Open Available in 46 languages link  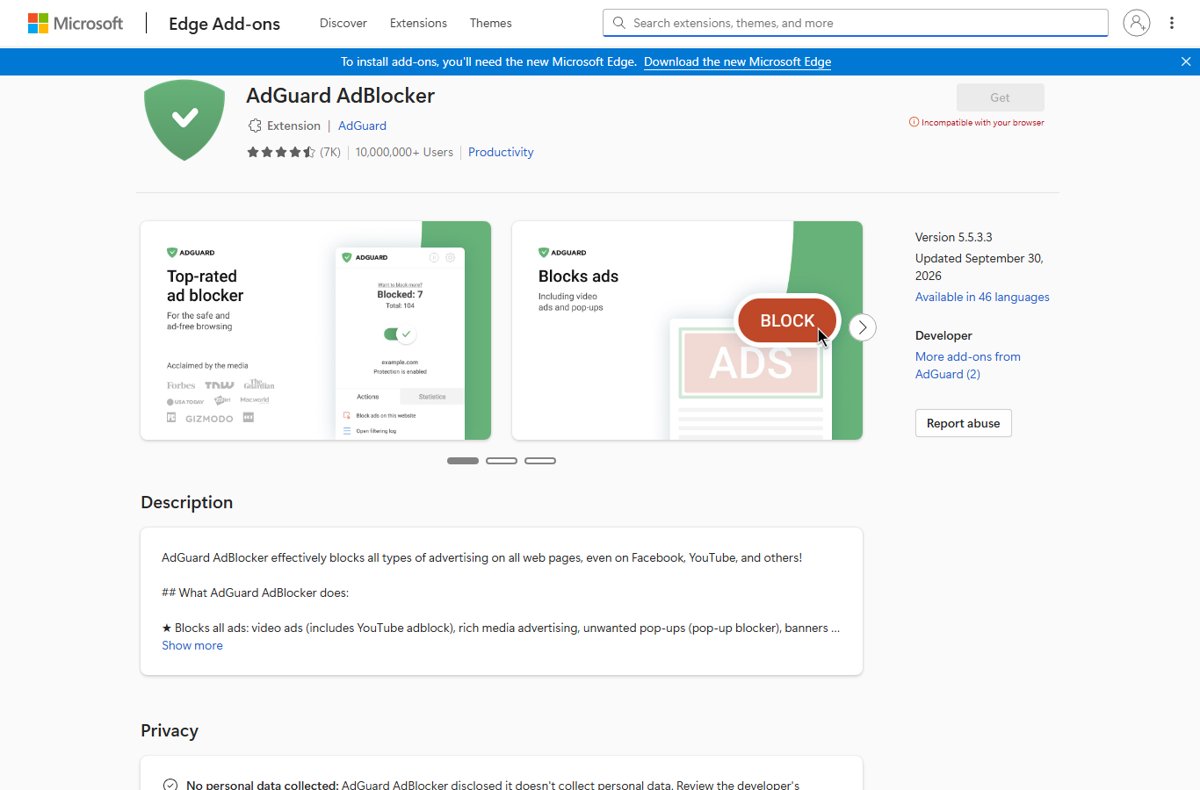tap(982, 297)
